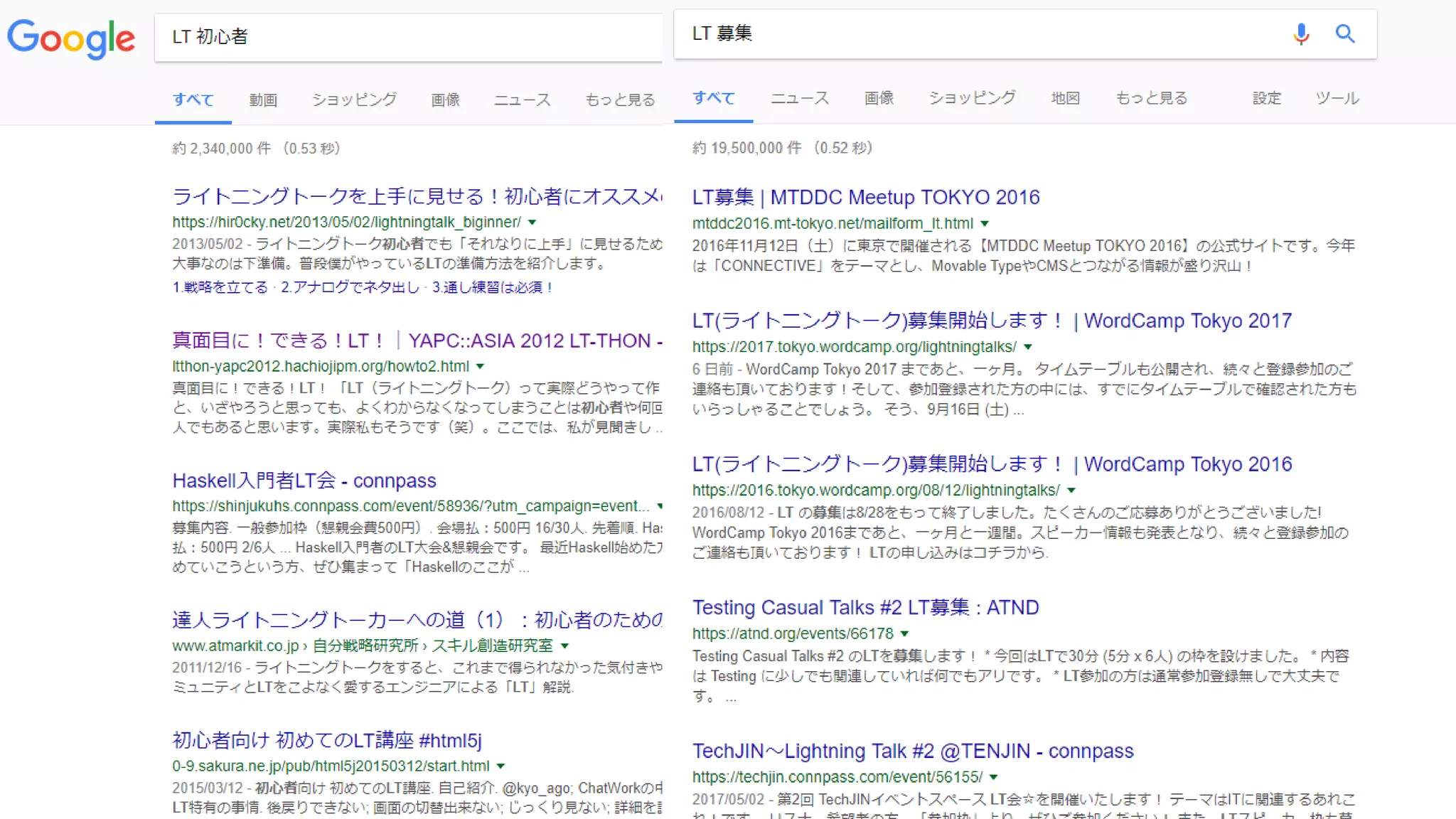Click the magnifying glass search icon
Image resolution: width=1456 pixels, height=819 pixels.
click(1344, 34)
